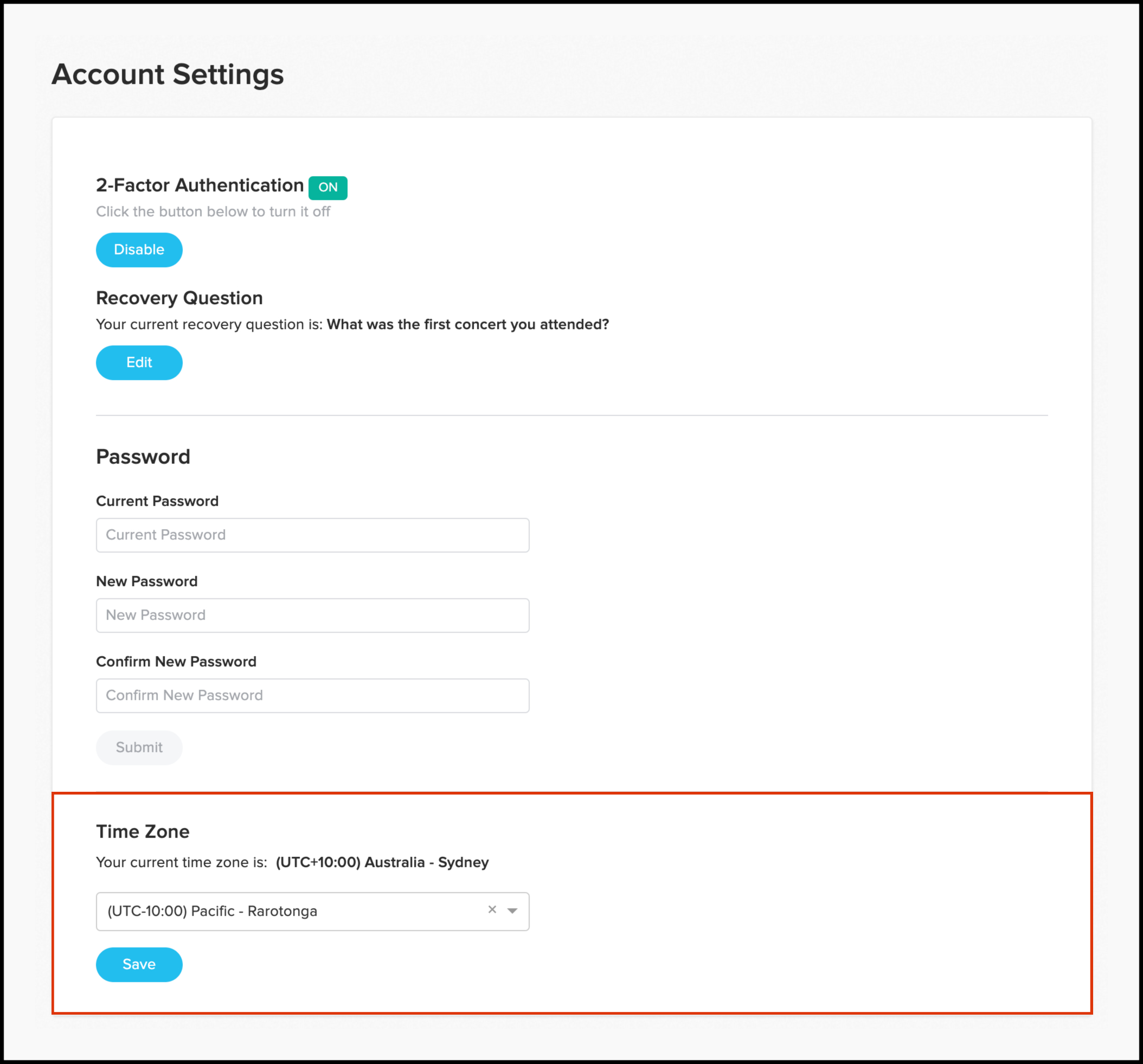Click the Confirm New Password label
This screenshot has width=1143, height=1064.
(x=176, y=662)
